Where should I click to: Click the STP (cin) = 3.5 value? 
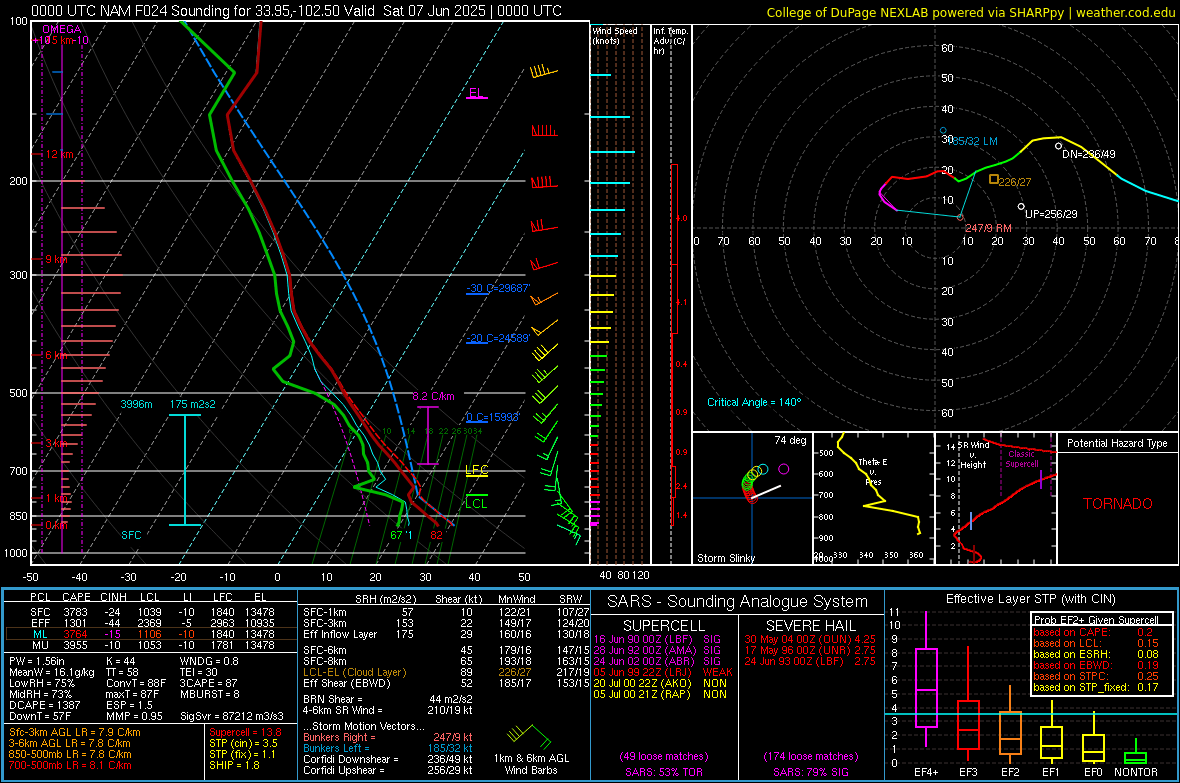click(243, 743)
